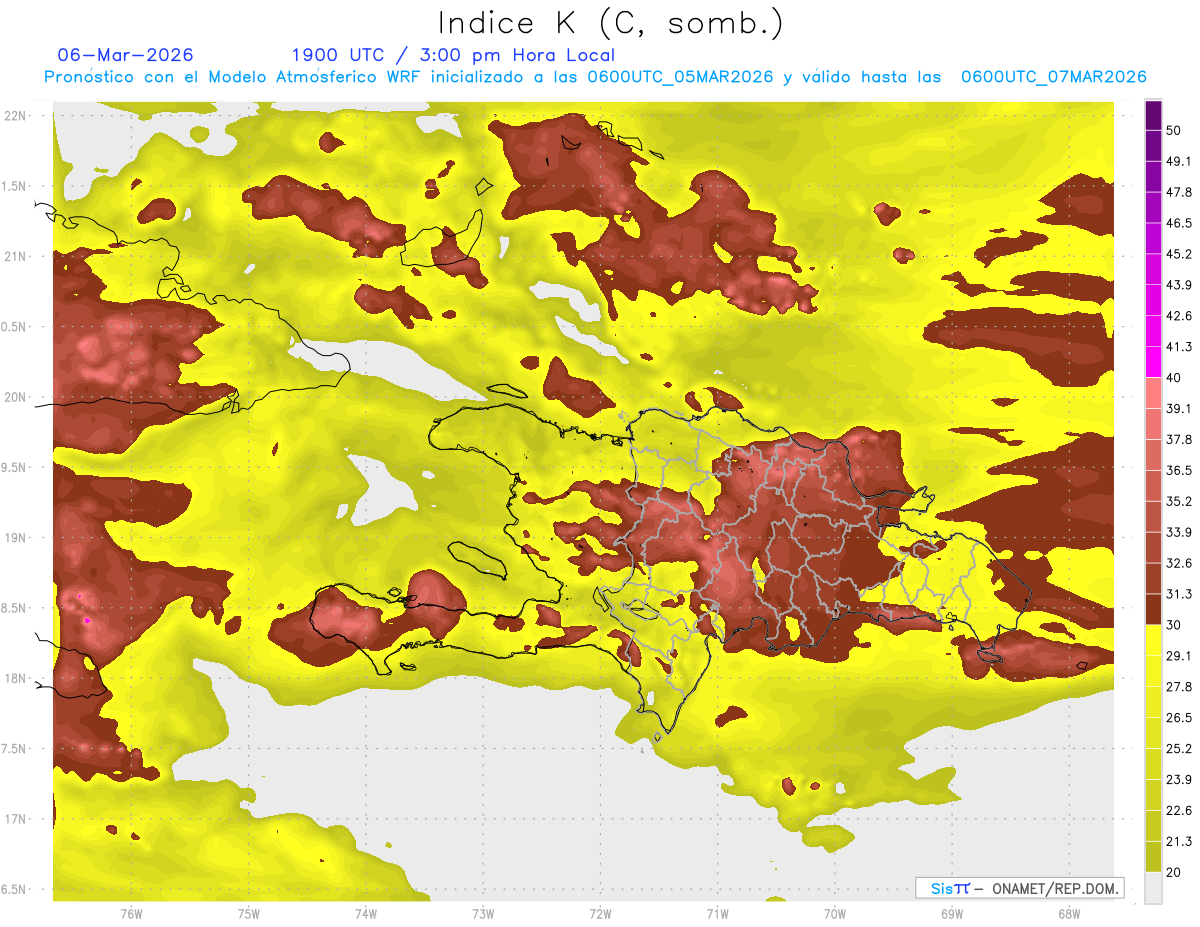This screenshot has width=1200, height=927.
Task: Click the '70W' longitude axis label
Action: coord(834,914)
